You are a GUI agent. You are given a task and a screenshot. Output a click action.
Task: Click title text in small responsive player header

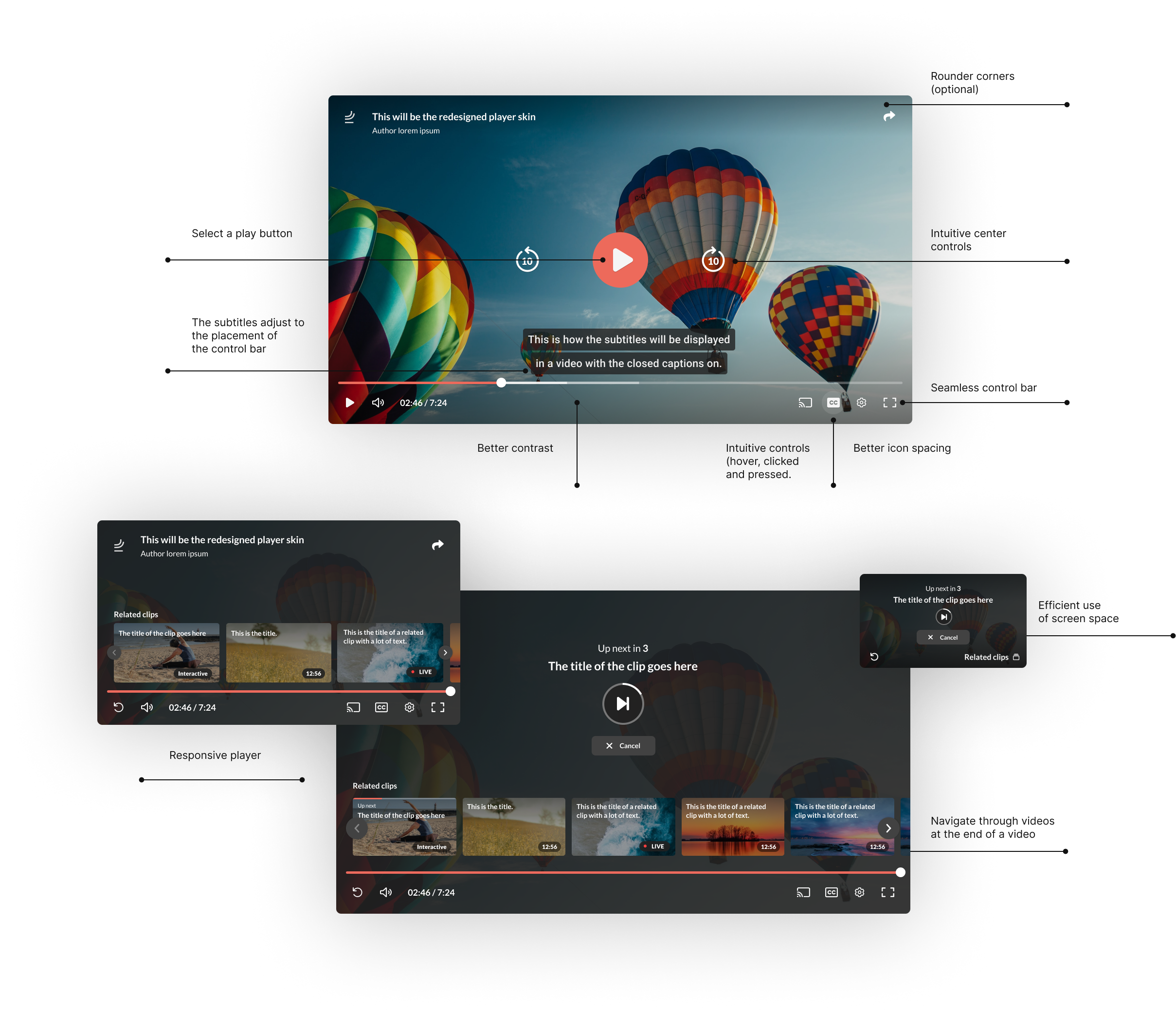point(222,540)
